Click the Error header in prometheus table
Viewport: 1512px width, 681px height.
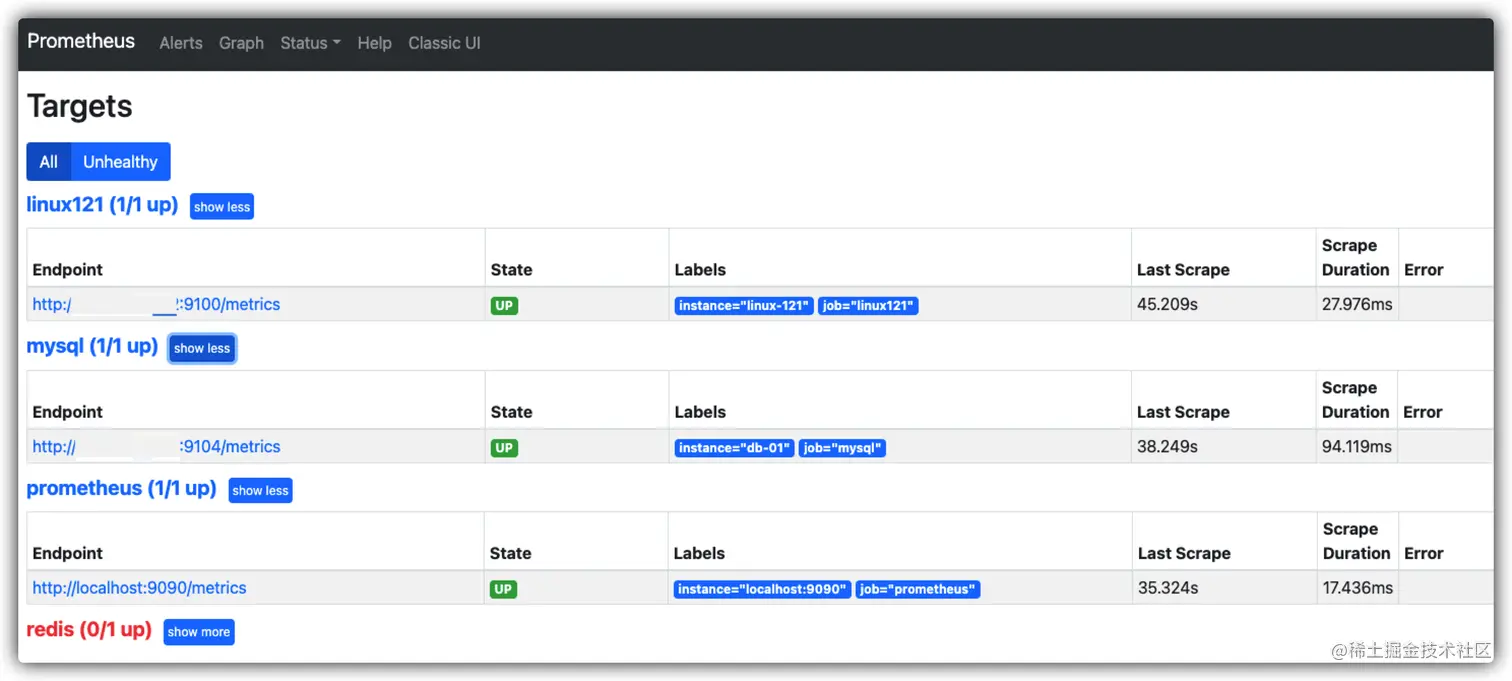(1424, 553)
